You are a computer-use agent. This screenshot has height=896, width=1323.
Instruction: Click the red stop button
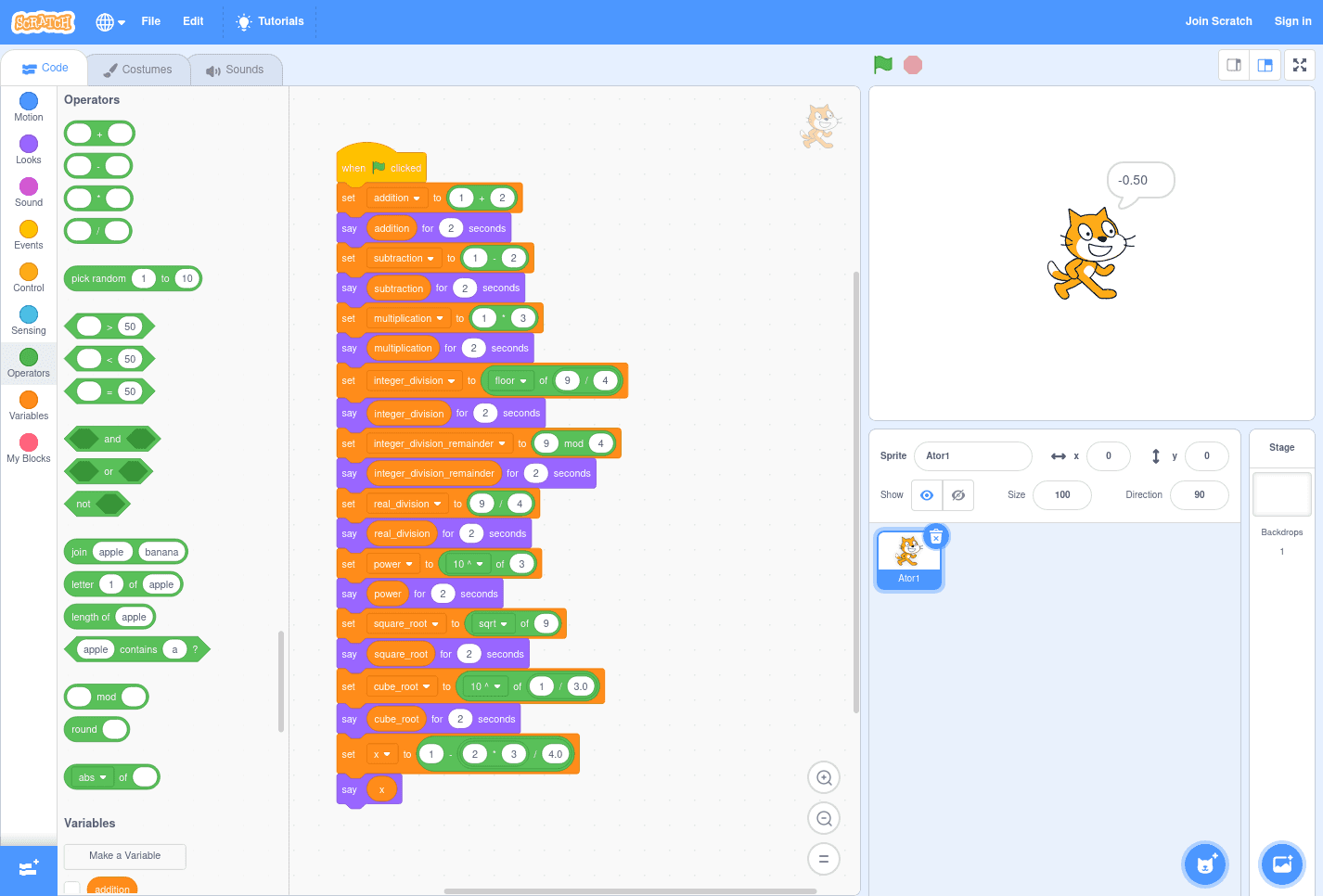(x=913, y=65)
